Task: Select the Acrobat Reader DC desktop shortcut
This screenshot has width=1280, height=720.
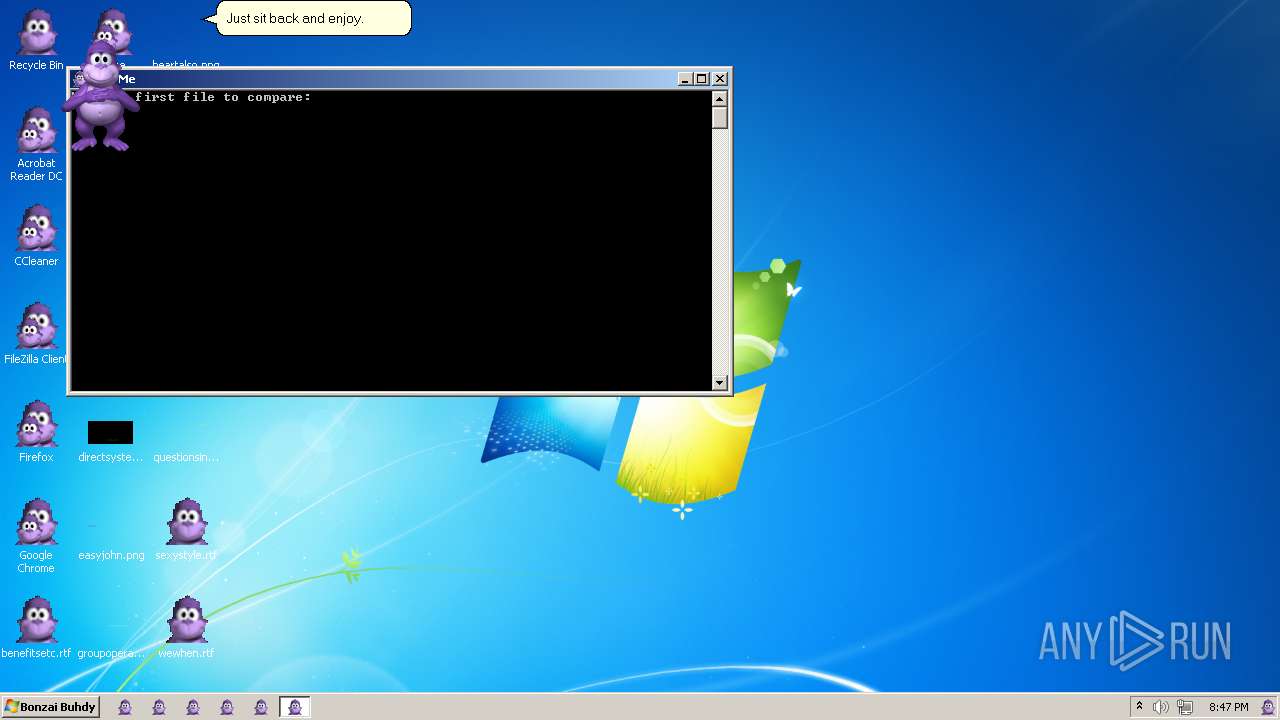Action: 36,144
